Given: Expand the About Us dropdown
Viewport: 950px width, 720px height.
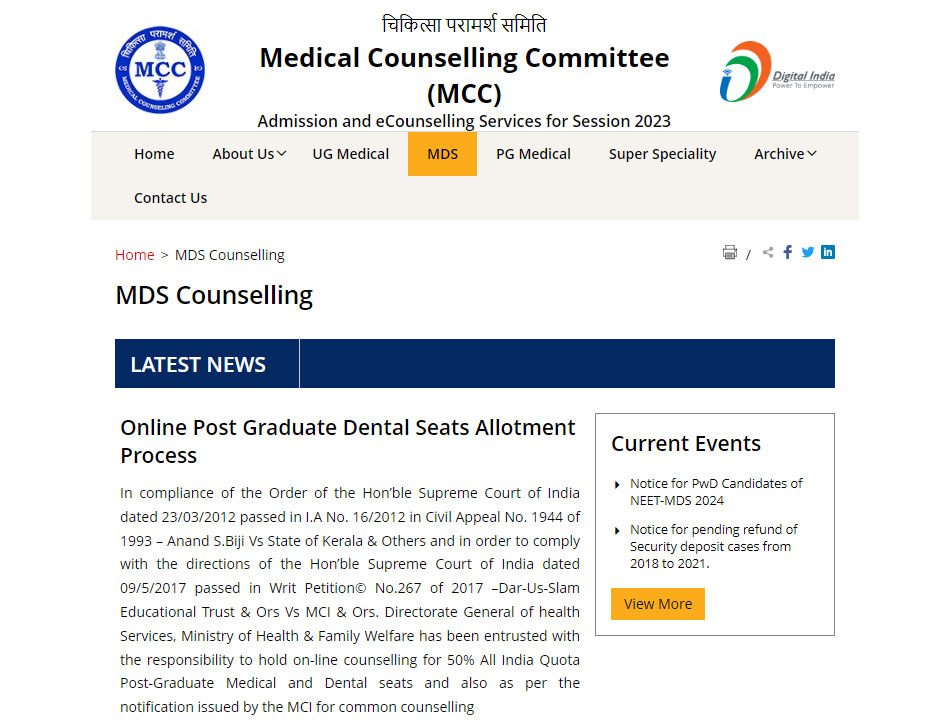Looking at the screenshot, I should click(x=242, y=153).
